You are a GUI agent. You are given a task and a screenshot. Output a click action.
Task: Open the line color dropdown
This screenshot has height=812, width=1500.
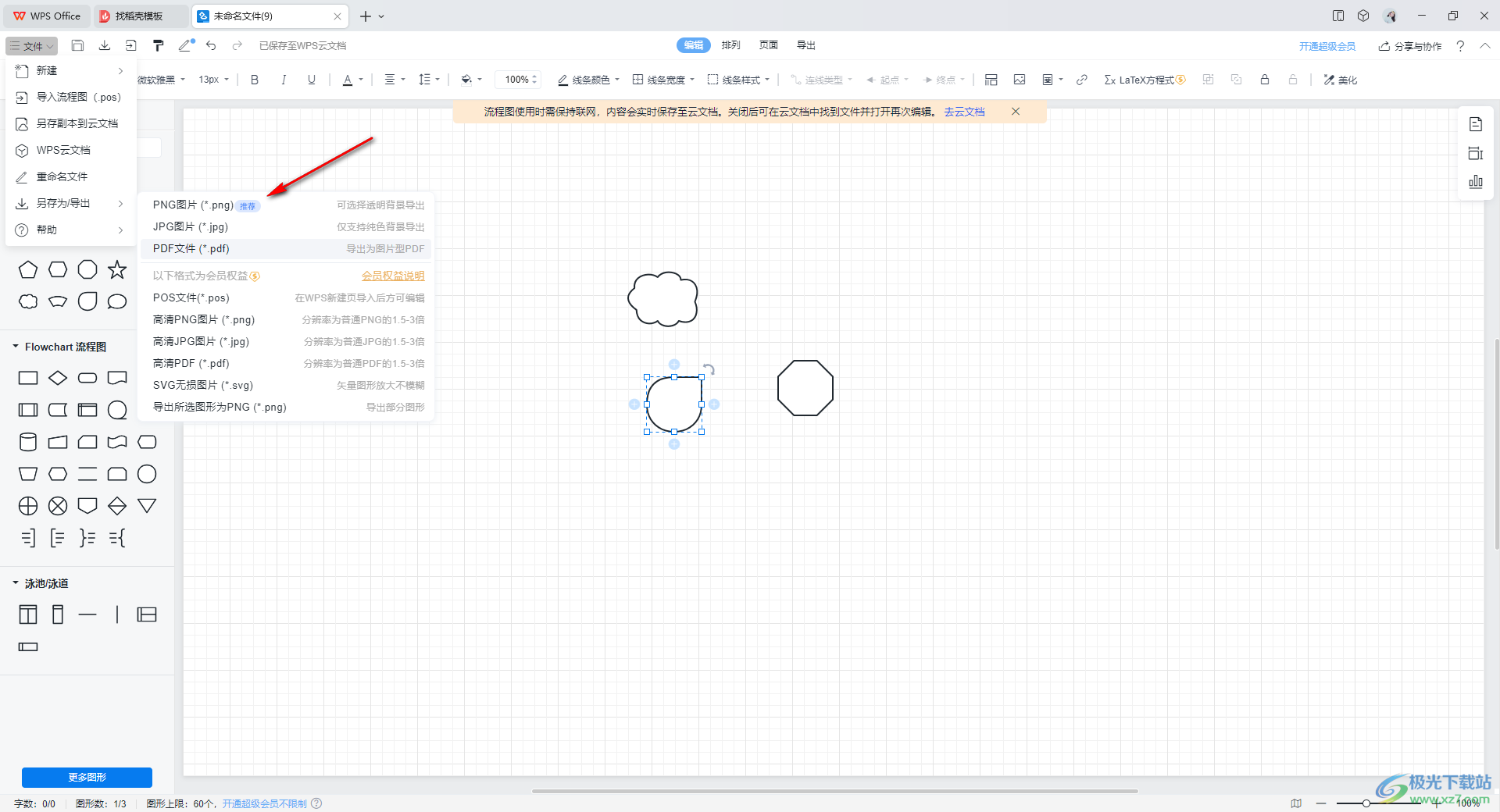pyautogui.click(x=588, y=80)
